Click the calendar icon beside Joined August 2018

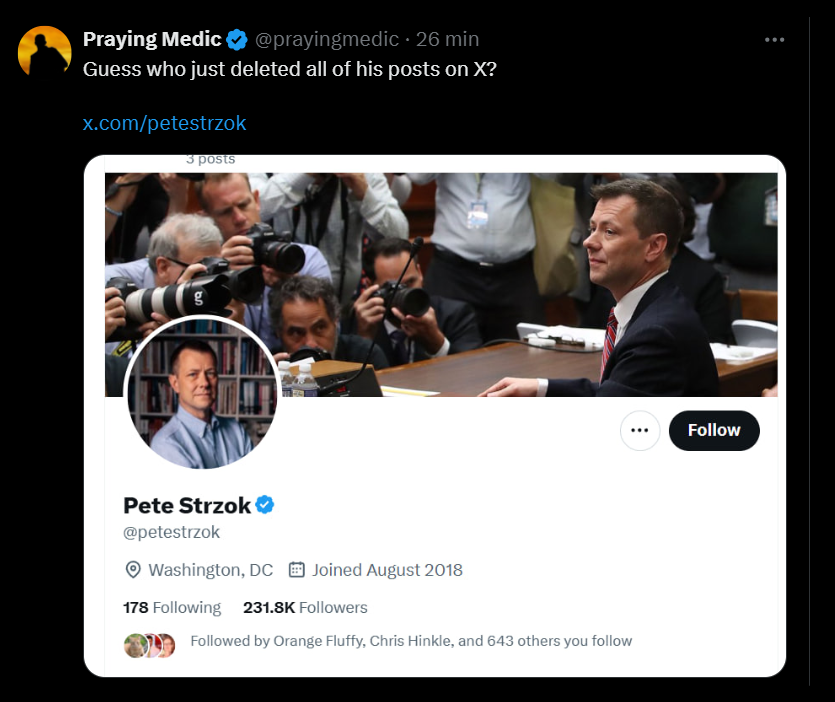(x=296, y=570)
